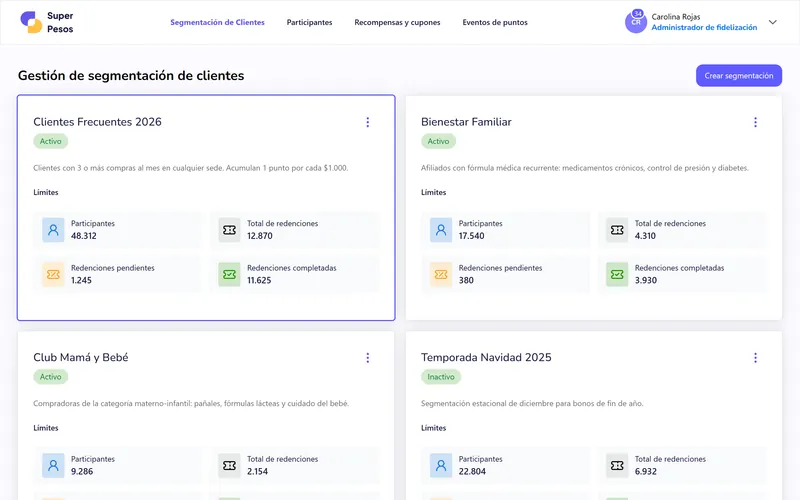Click Redenciones completadas icon in Clientes Frecuentes

coord(229,274)
